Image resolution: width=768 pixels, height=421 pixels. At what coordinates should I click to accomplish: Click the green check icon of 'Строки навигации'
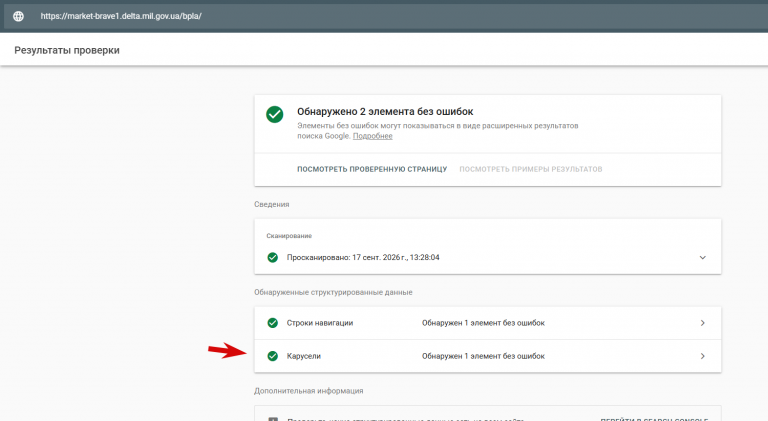(x=272, y=323)
